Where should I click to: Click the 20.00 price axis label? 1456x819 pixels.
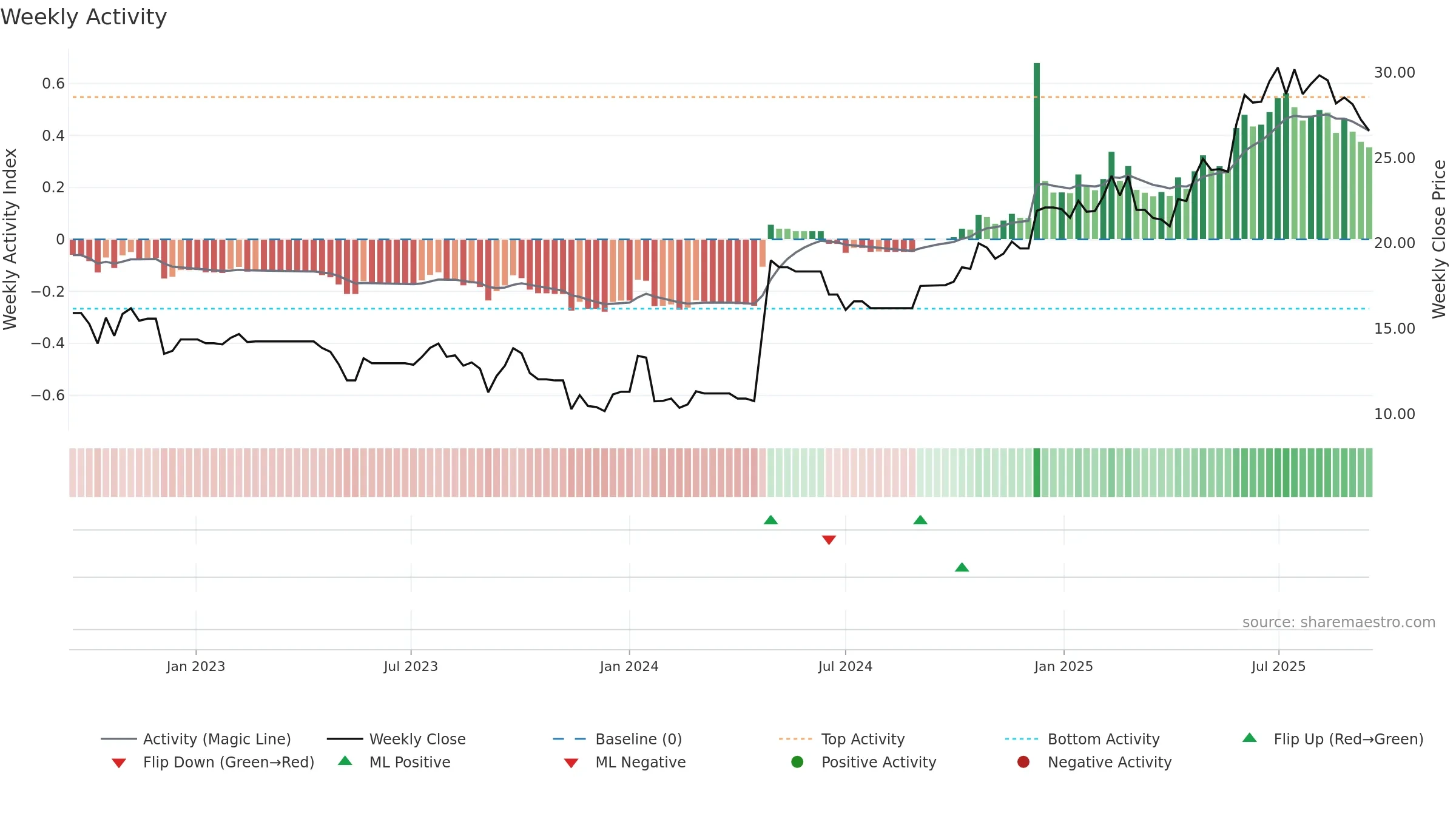coord(1395,243)
